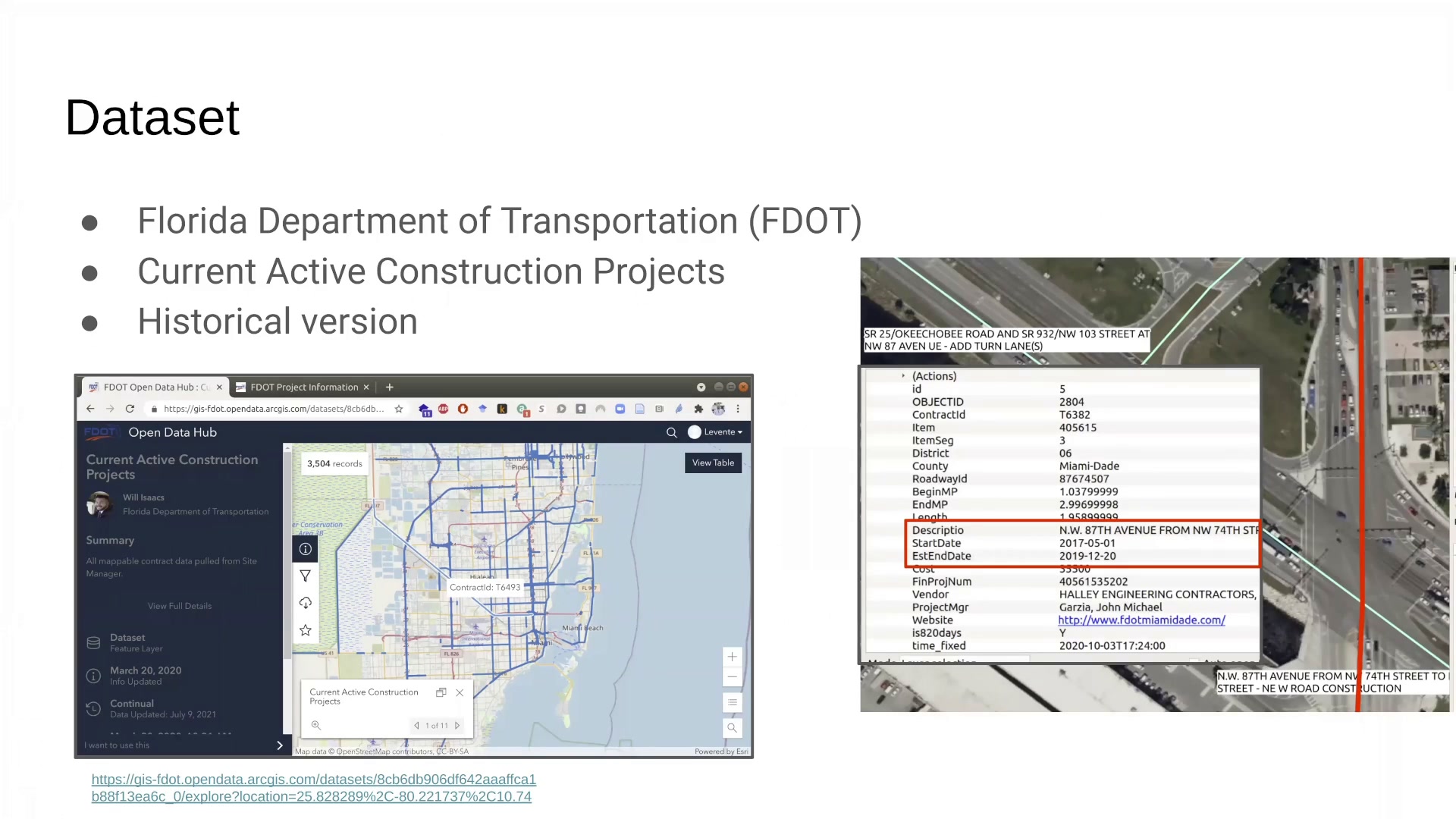Switch to the FDOT Project Information tab
Image resolution: width=1456 pixels, height=819 pixels.
[303, 387]
